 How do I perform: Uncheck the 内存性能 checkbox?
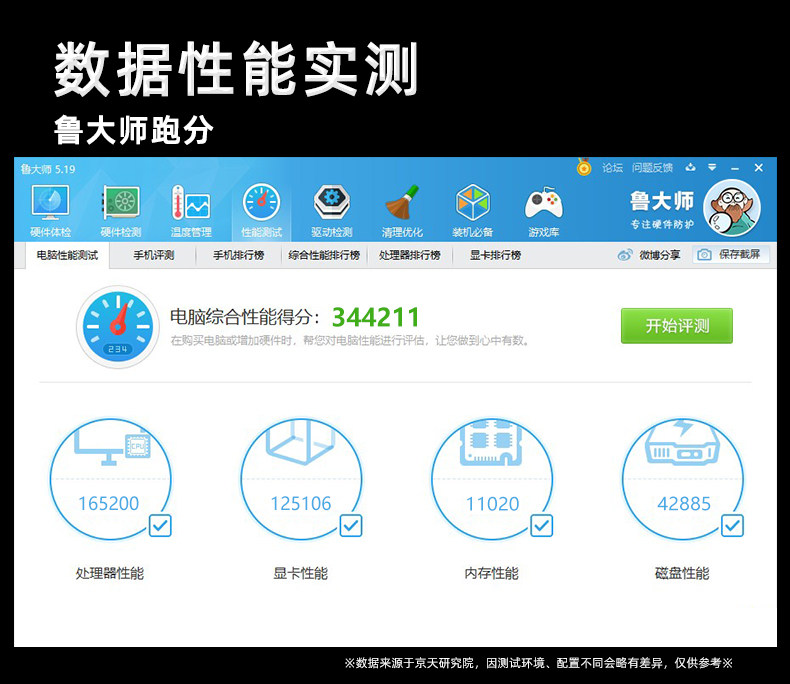[x=542, y=526]
